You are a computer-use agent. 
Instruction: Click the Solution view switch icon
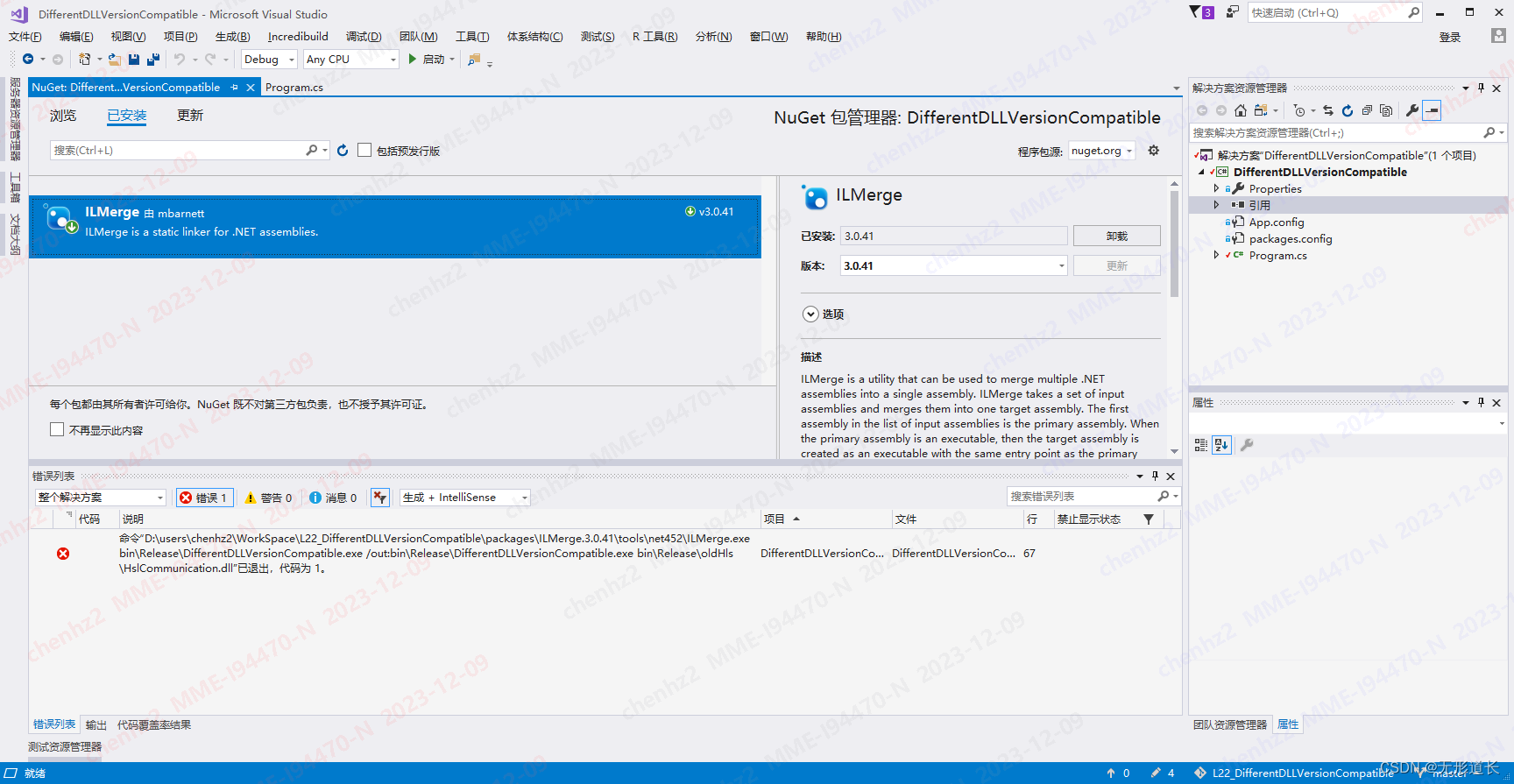[1260, 110]
